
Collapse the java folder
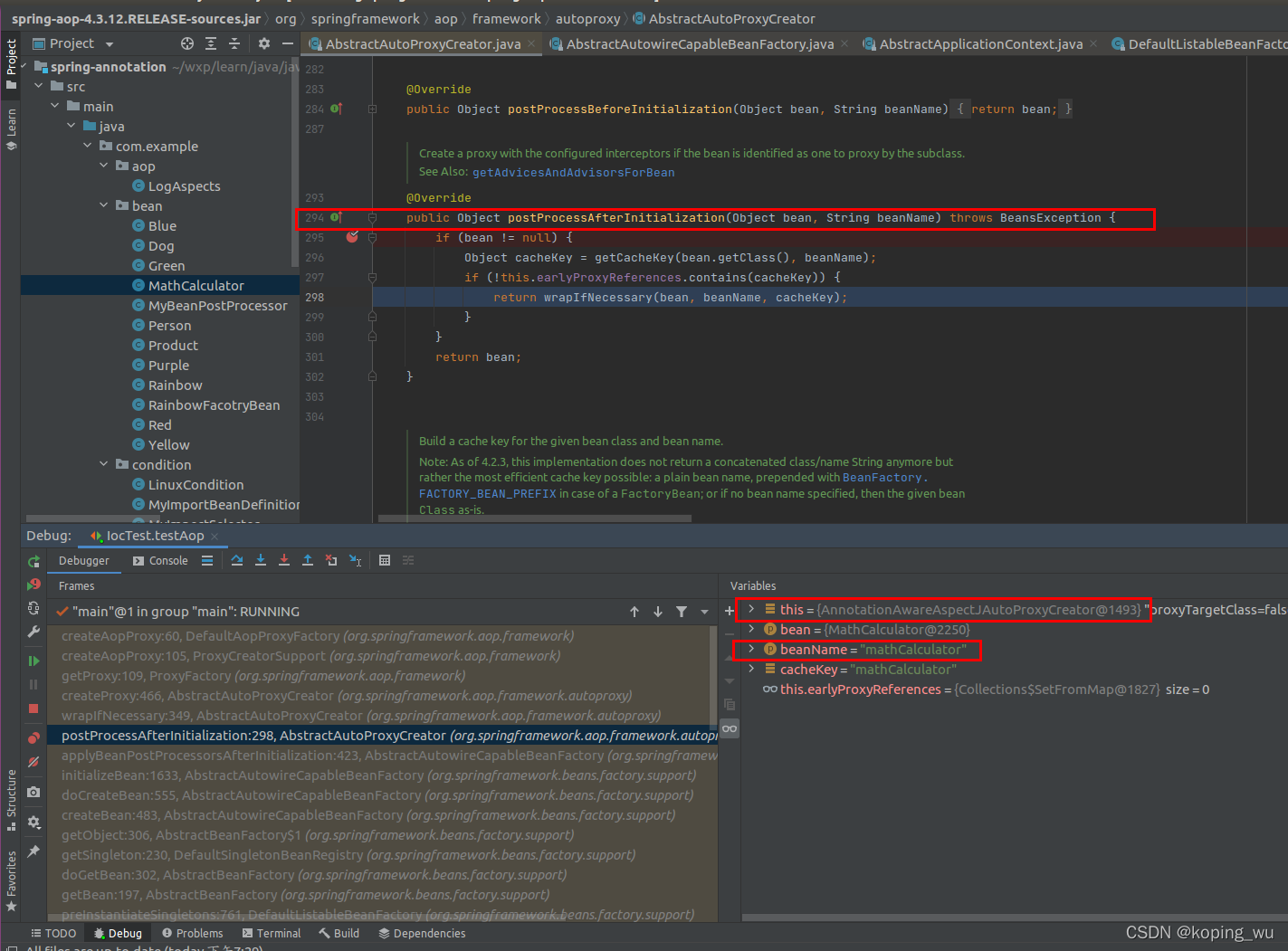click(x=71, y=126)
